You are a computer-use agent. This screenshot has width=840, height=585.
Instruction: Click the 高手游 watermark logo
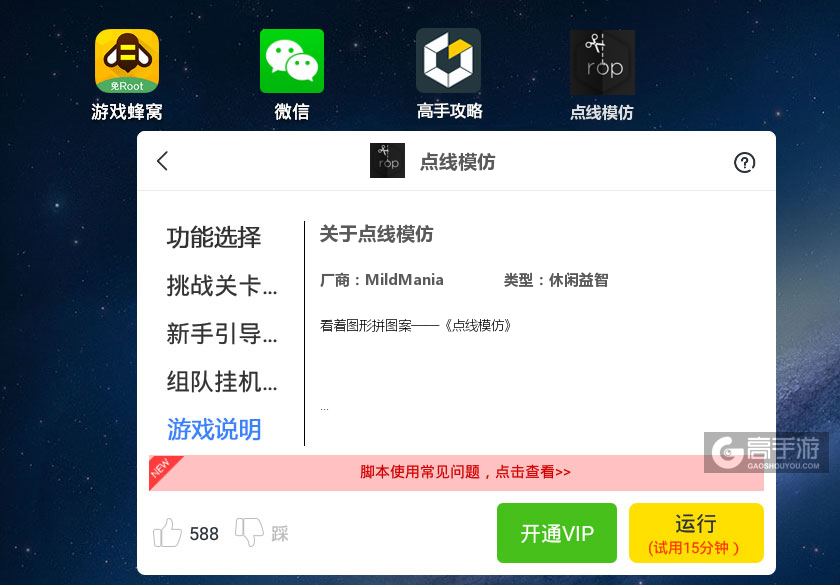click(766, 453)
